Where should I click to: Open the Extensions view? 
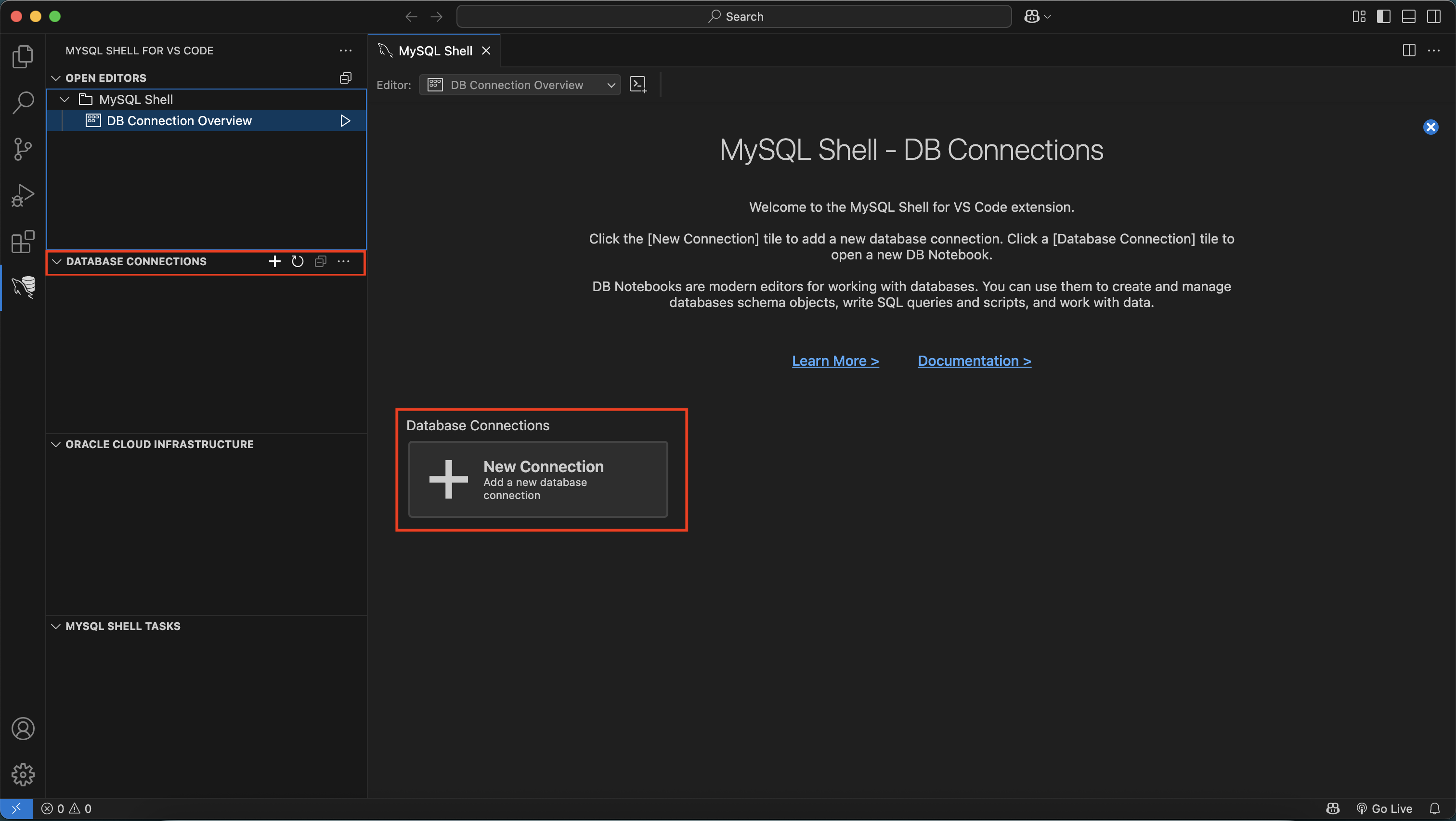[23, 242]
